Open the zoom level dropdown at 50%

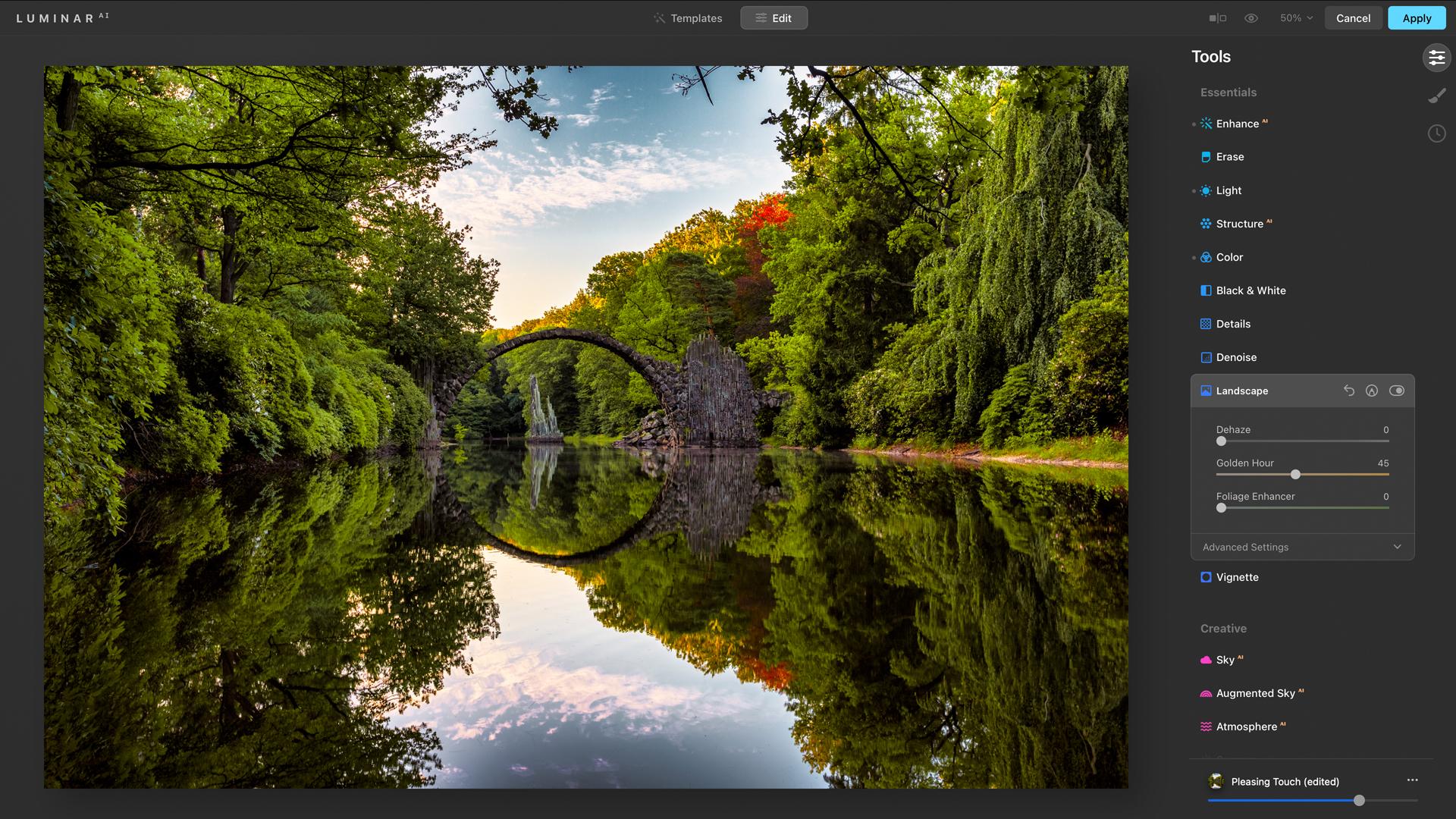(1294, 18)
